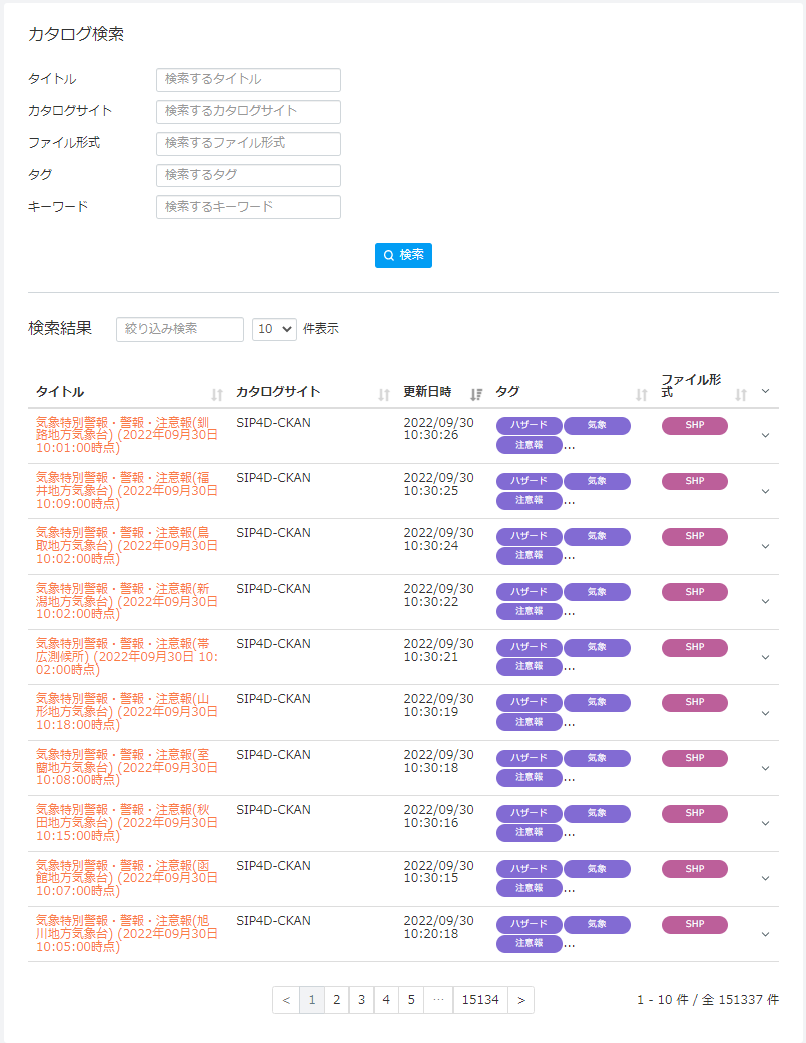Open the 函館地方気象台 catalog entry

point(126,879)
